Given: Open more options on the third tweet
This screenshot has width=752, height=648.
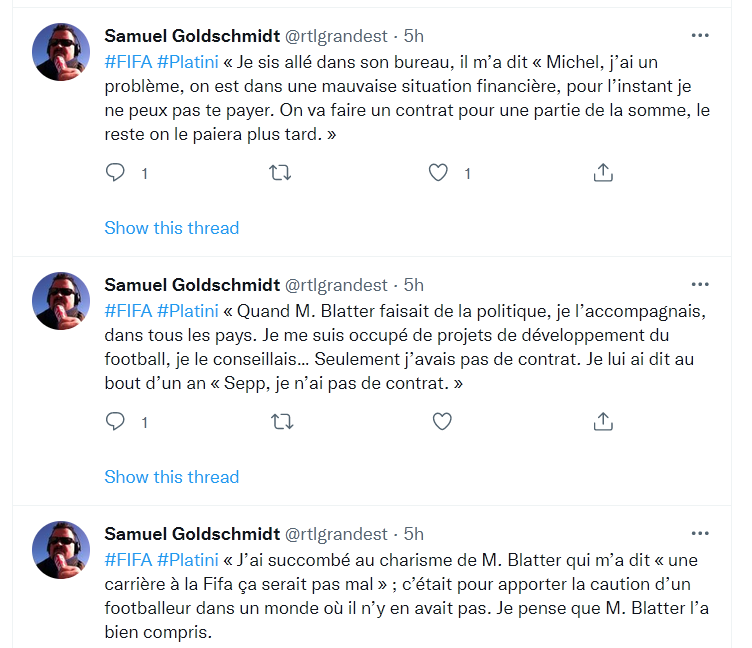Looking at the screenshot, I should (700, 533).
